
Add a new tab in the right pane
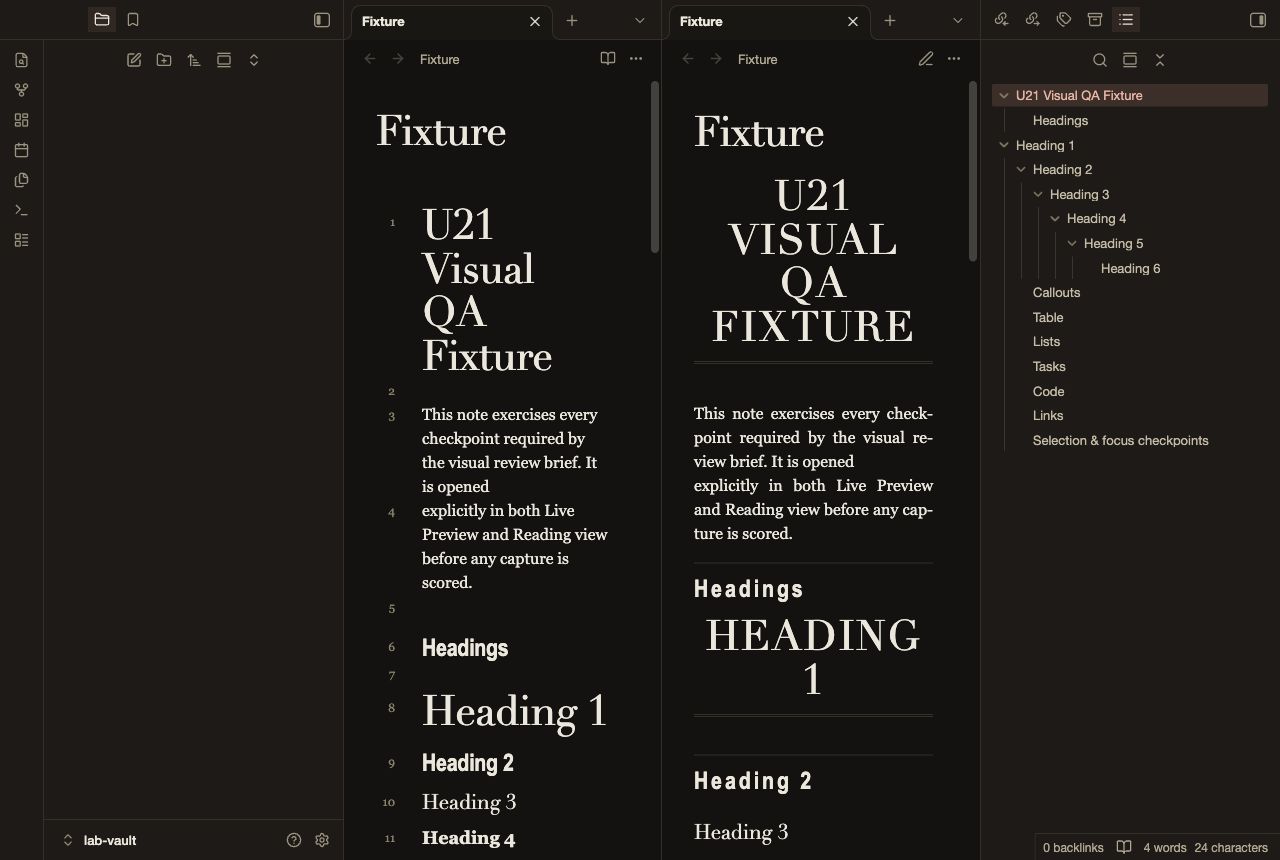pos(890,20)
